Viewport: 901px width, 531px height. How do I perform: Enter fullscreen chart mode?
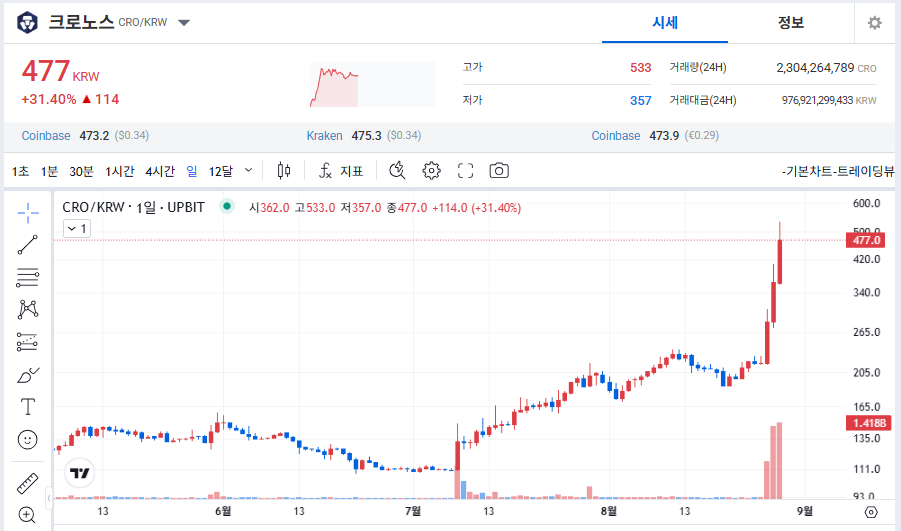click(x=465, y=171)
